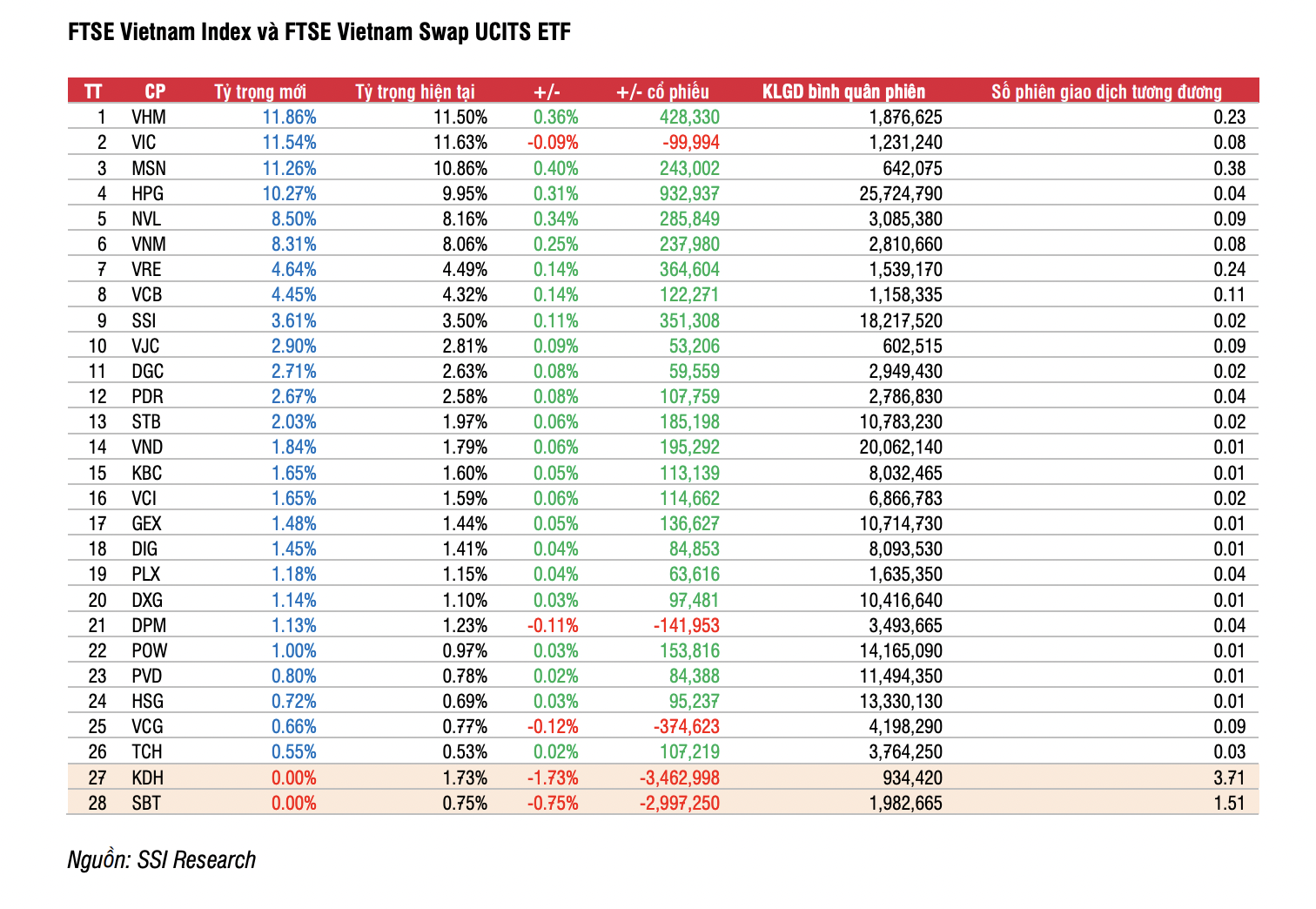Select the 'Tỷ trọng hiện tại' column header

[415, 91]
